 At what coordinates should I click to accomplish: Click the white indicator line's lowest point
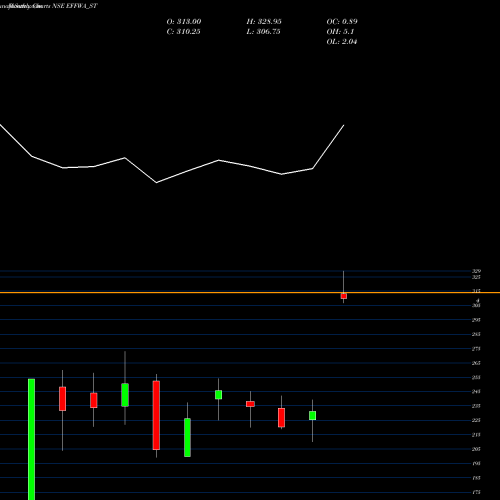(156, 183)
